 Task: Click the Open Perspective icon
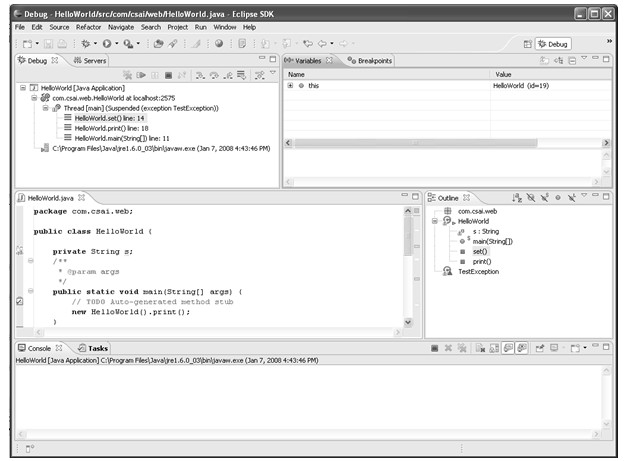click(x=527, y=44)
